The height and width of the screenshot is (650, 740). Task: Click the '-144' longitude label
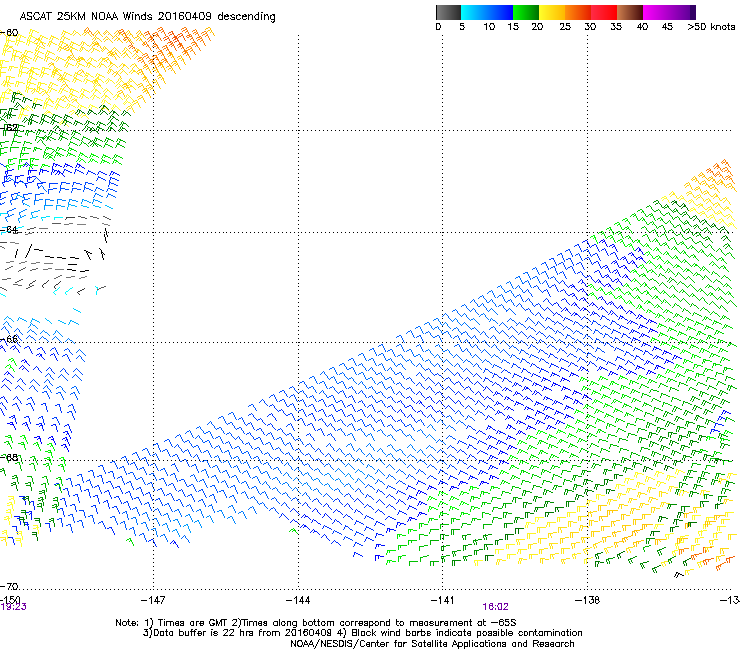pyautogui.click(x=298, y=600)
